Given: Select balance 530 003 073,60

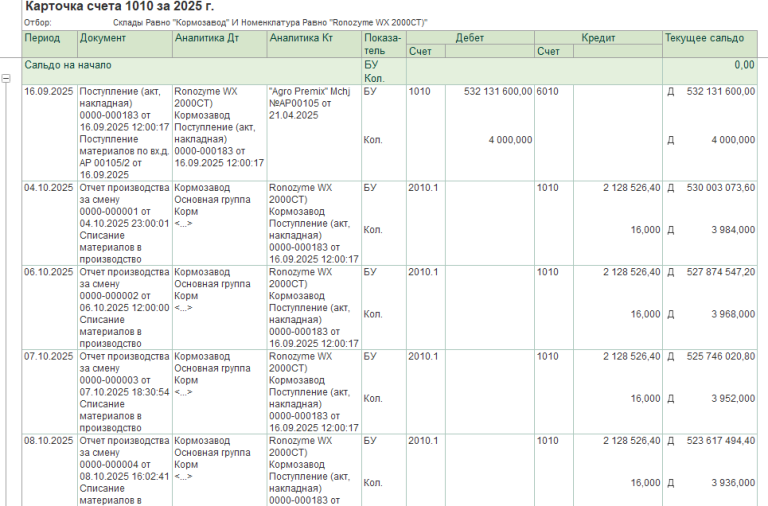Looking at the screenshot, I should click(720, 188).
